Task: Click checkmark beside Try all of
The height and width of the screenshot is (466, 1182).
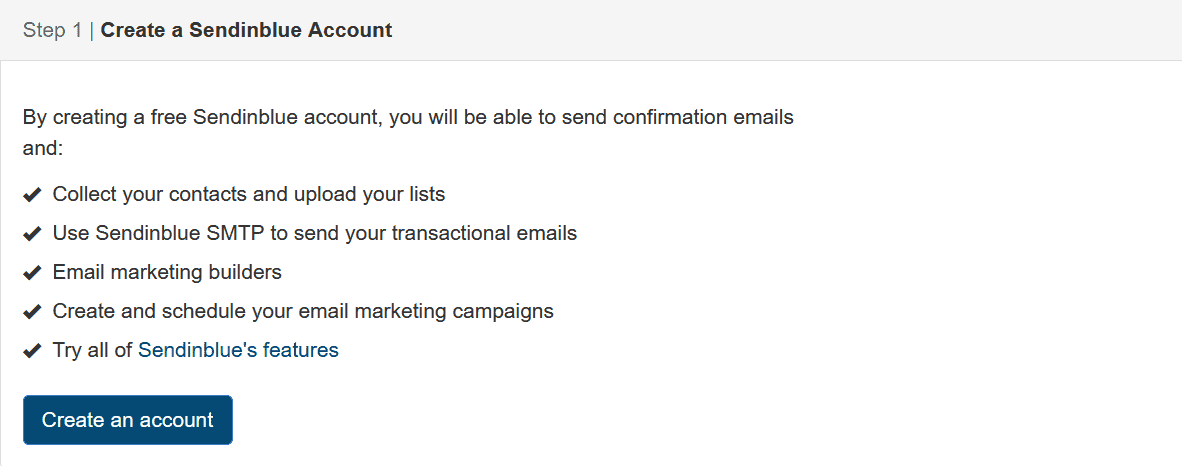Action: [32, 351]
